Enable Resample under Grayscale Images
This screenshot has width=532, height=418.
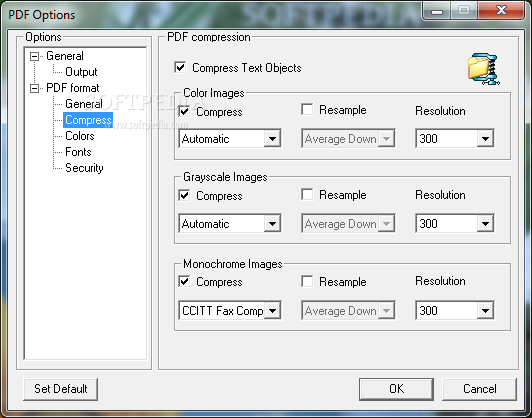[307, 194]
